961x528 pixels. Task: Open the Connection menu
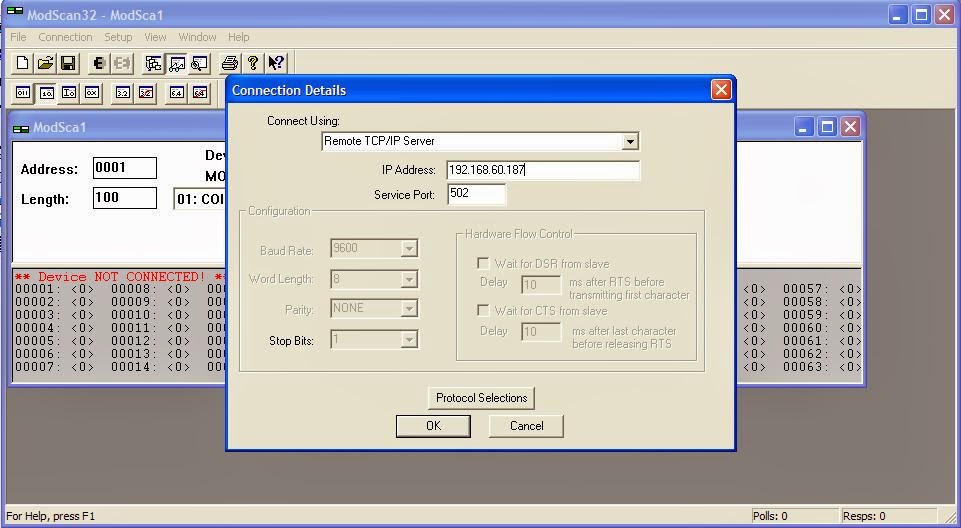(65, 37)
